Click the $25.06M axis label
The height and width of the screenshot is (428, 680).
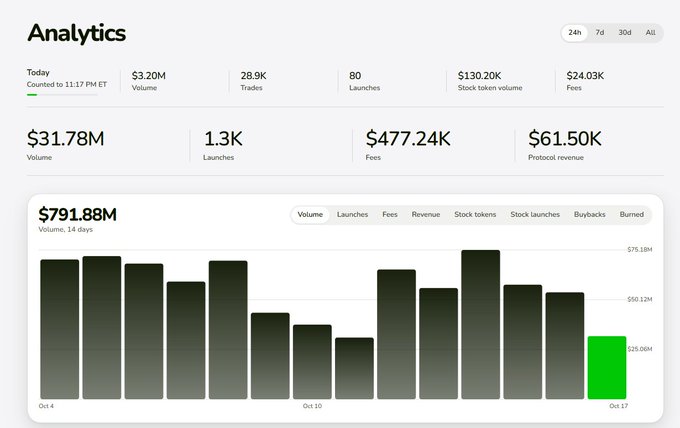(640, 349)
